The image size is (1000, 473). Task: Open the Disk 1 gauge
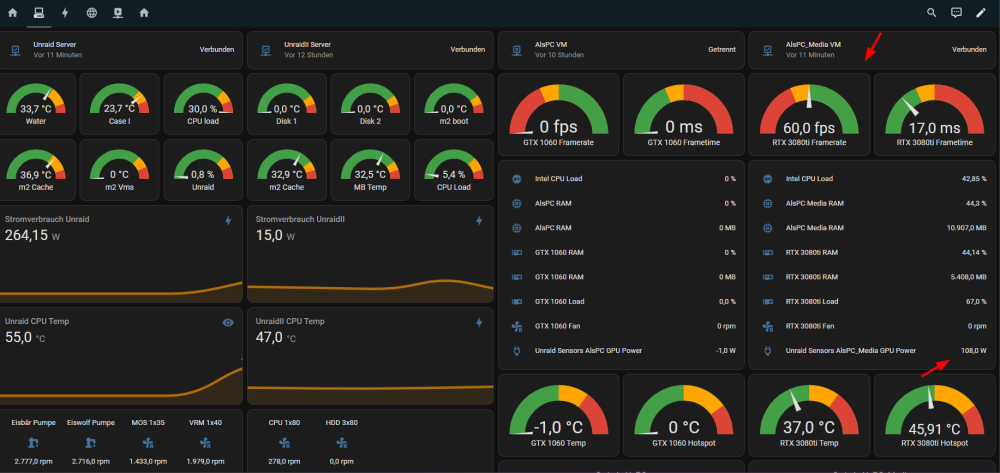pos(286,102)
